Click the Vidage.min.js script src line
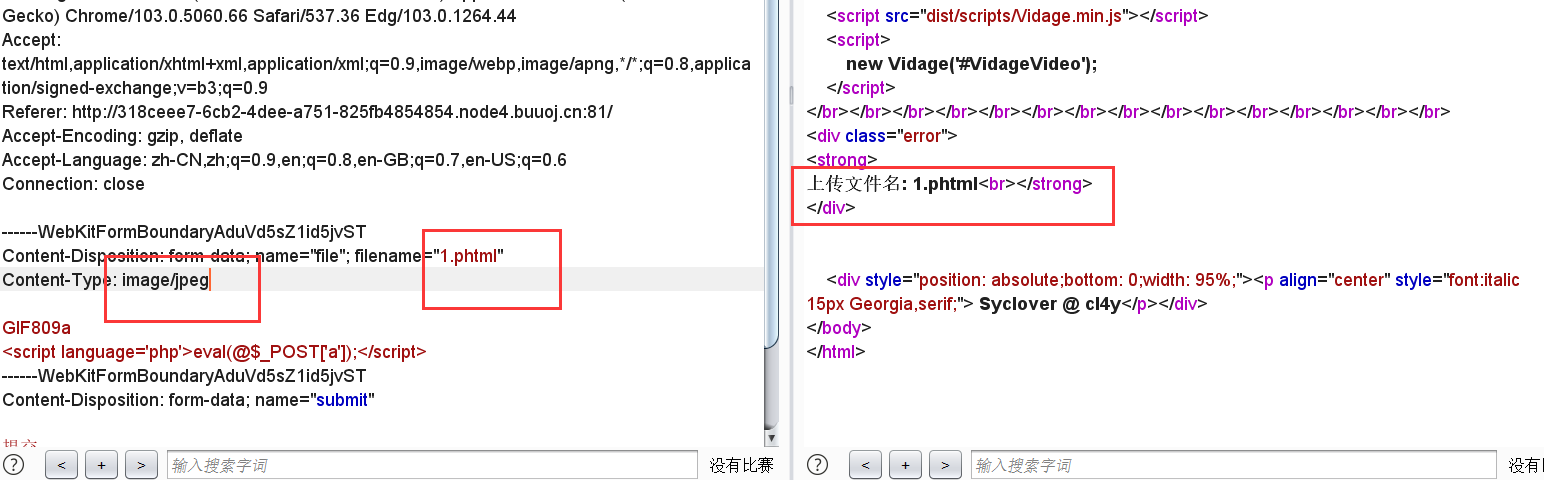 pyautogui.click(x=1017, y=16)
